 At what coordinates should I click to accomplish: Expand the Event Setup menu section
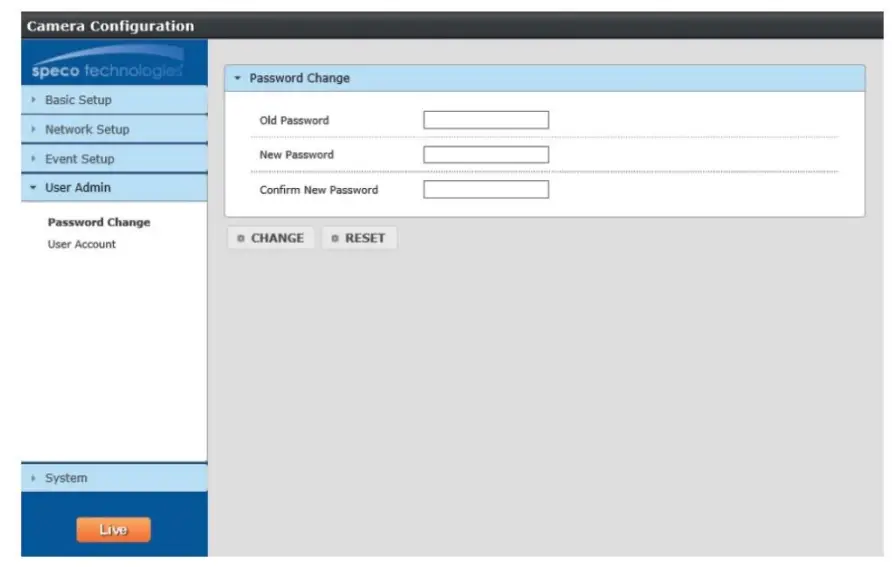tap(114, 159)
